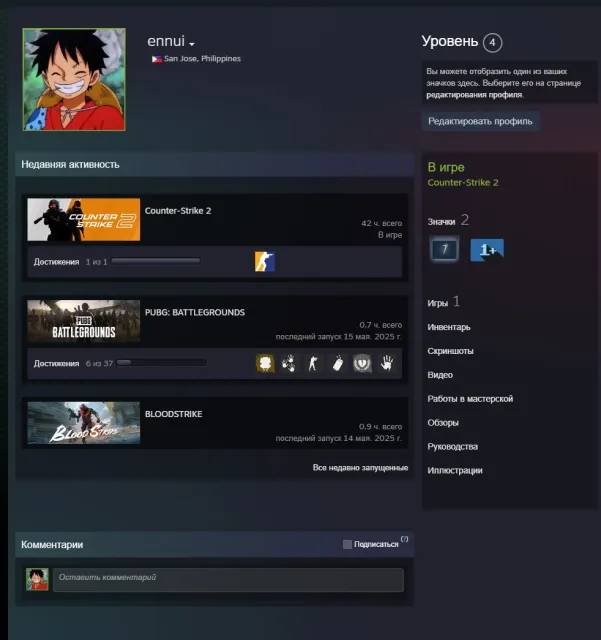Screen dimensions: 601x640
Task: Open the Скриншоты link
Action: (450, 351)
